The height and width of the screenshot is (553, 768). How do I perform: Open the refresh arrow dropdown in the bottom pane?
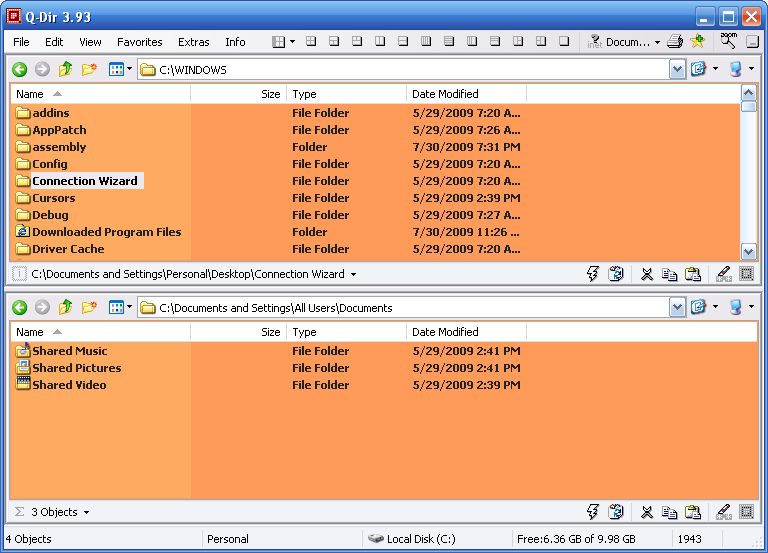click(715, 307)
